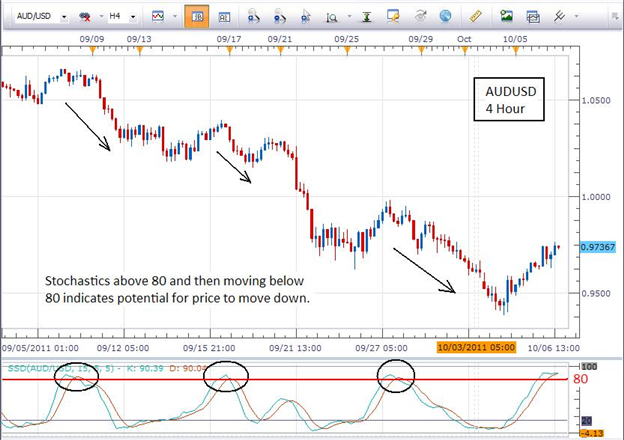Click the 100 level on stochastic axis
This screenshot has width=624, height=440.
[x=589, y=366]
